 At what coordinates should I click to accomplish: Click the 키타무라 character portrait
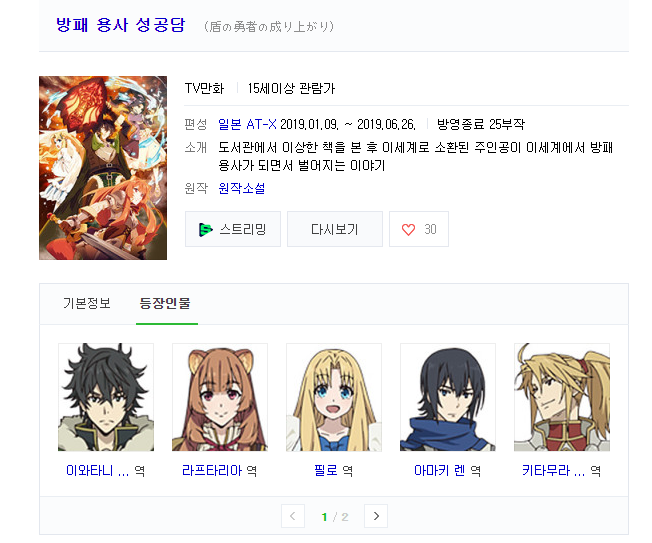(x=562, y=397)
